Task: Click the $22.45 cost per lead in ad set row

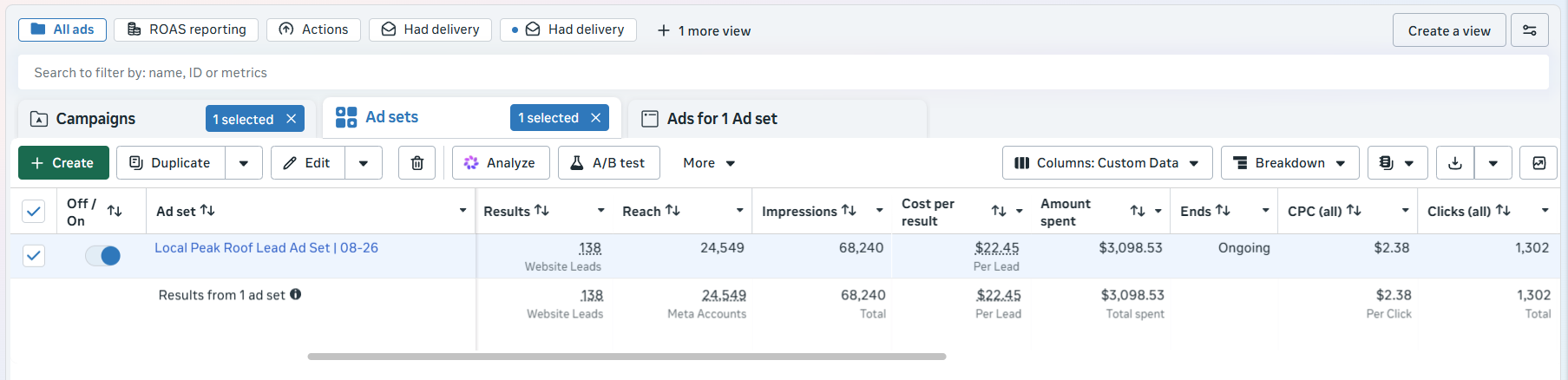Action: pos(997,248)
